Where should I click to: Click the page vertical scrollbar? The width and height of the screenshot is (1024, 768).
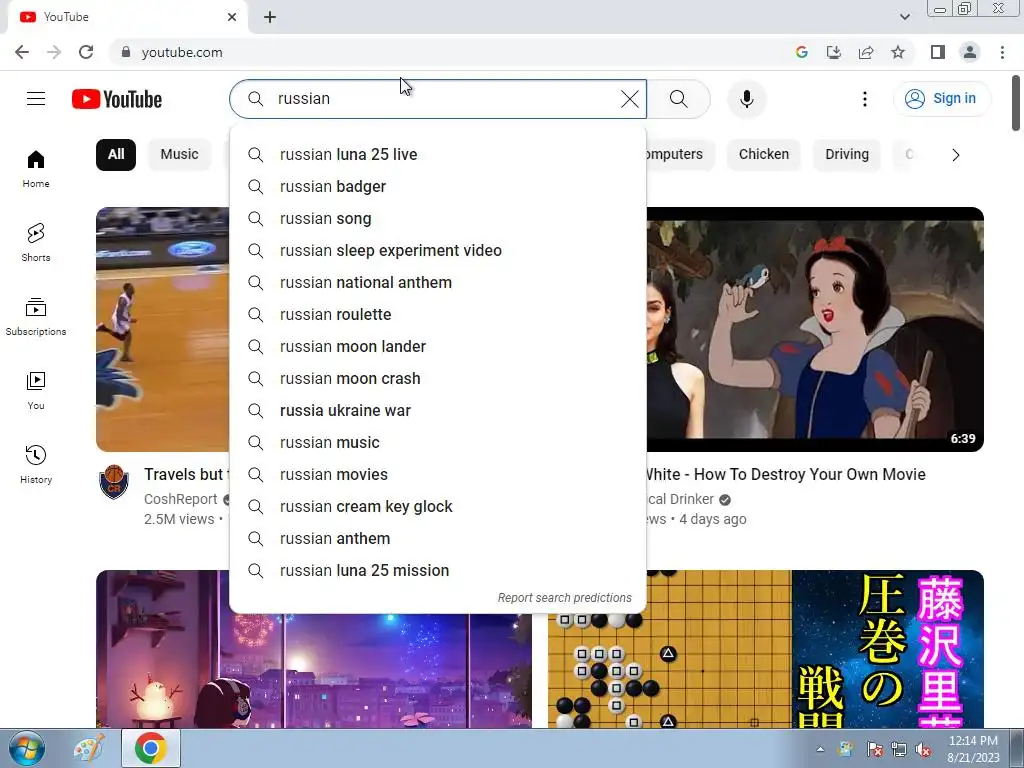click(x=1016, y=104)
